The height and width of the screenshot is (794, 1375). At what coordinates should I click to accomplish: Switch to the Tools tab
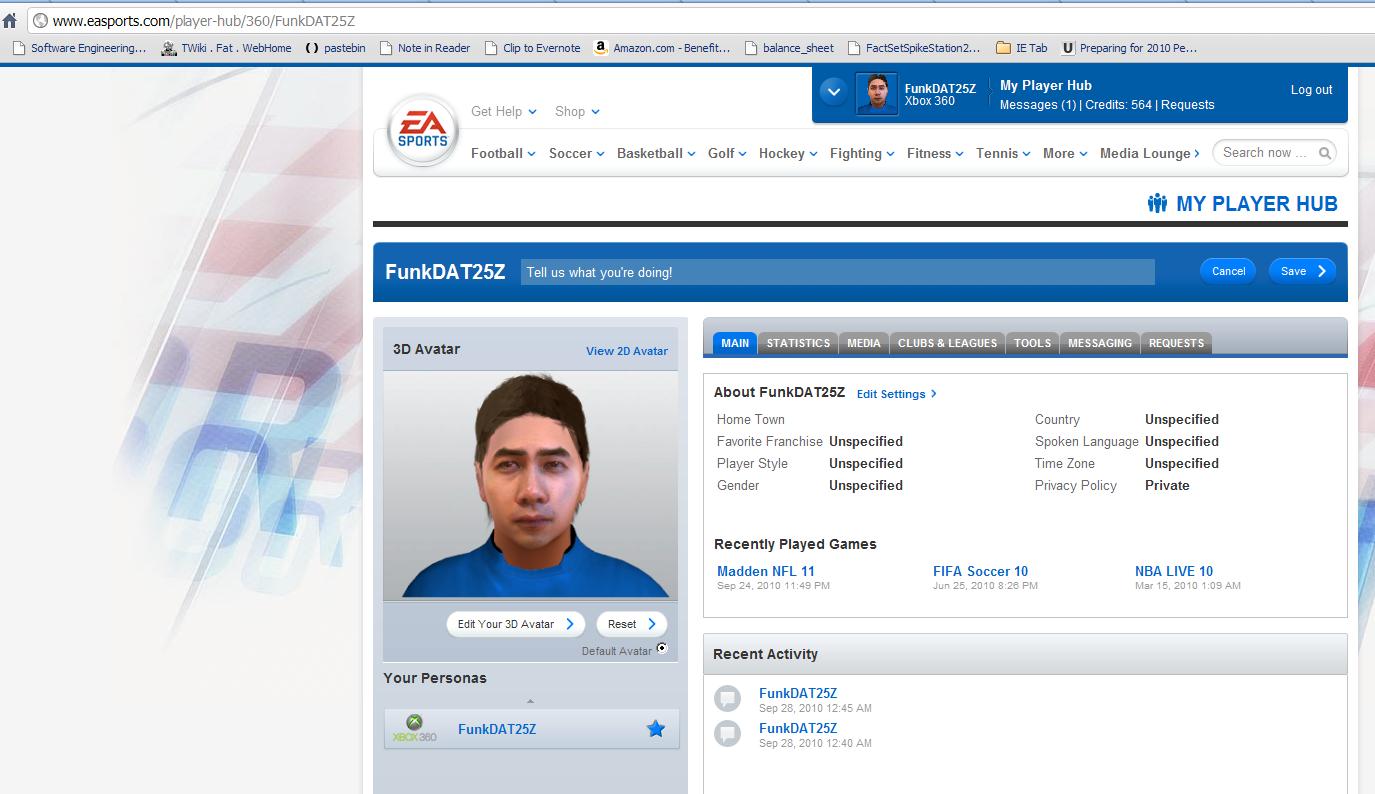coord(1032,343)
